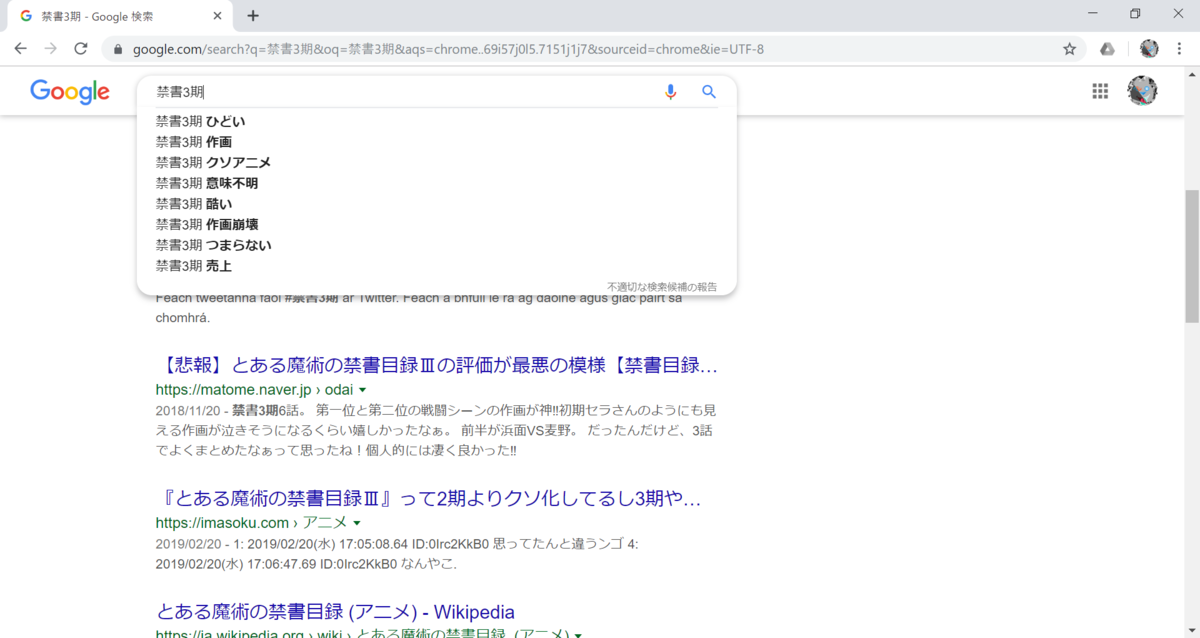Click the imasoku.com green URL text
This screenshot has height=638, width=1200.
[251, 523]
